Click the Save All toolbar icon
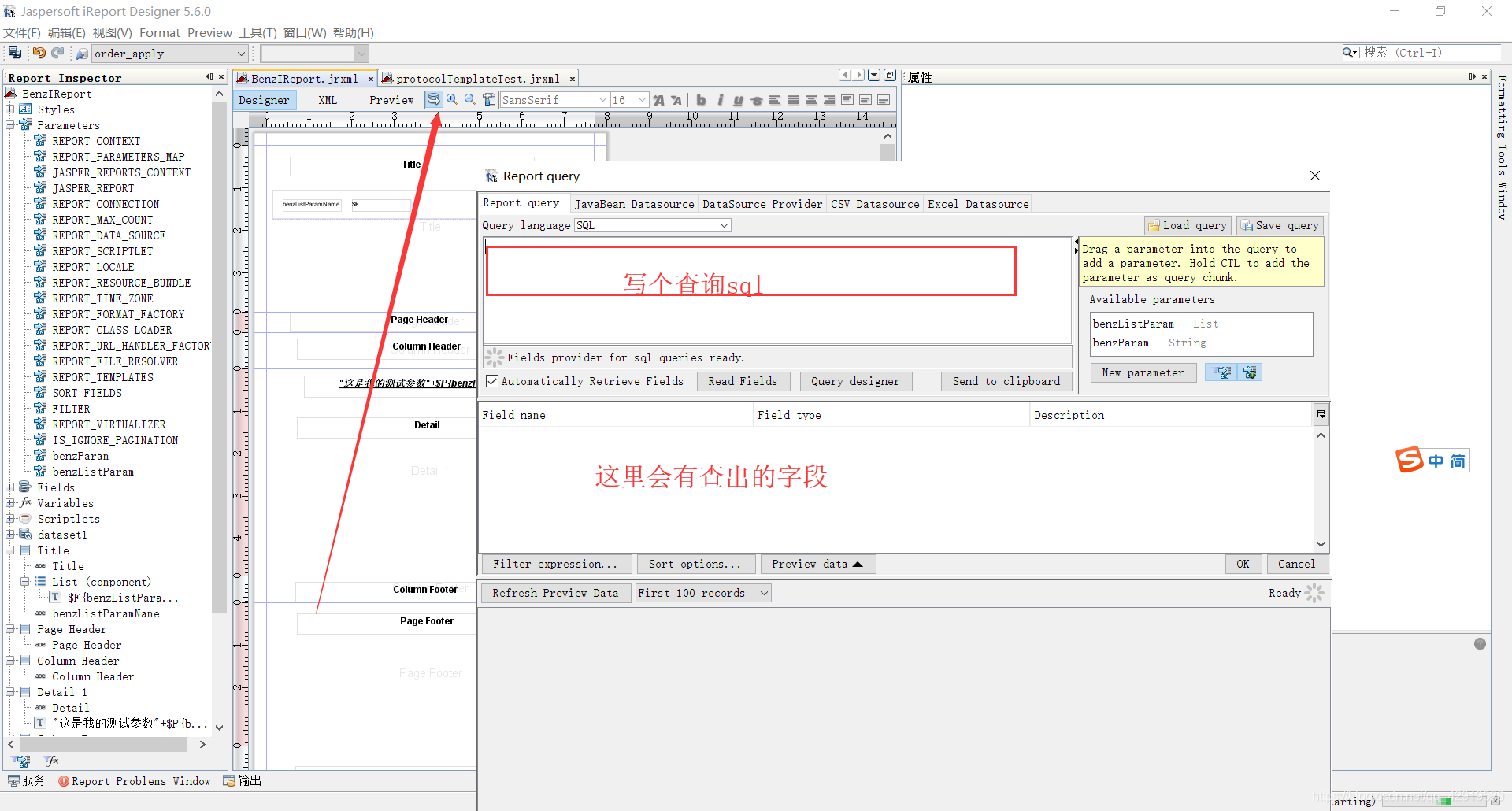 (x=15, y=53)
